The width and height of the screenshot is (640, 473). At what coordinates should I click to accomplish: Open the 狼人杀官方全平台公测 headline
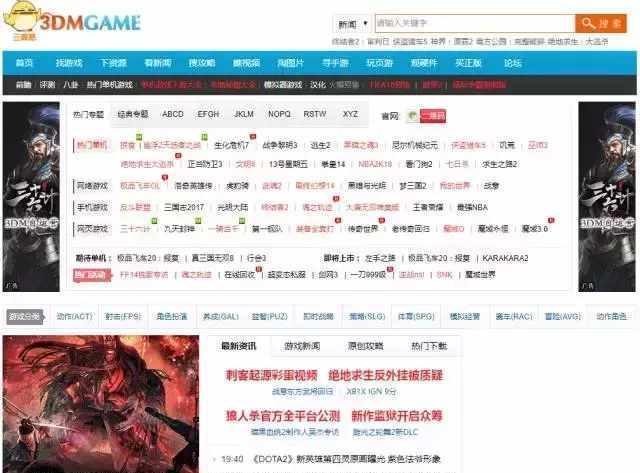(x=283, y=416)
